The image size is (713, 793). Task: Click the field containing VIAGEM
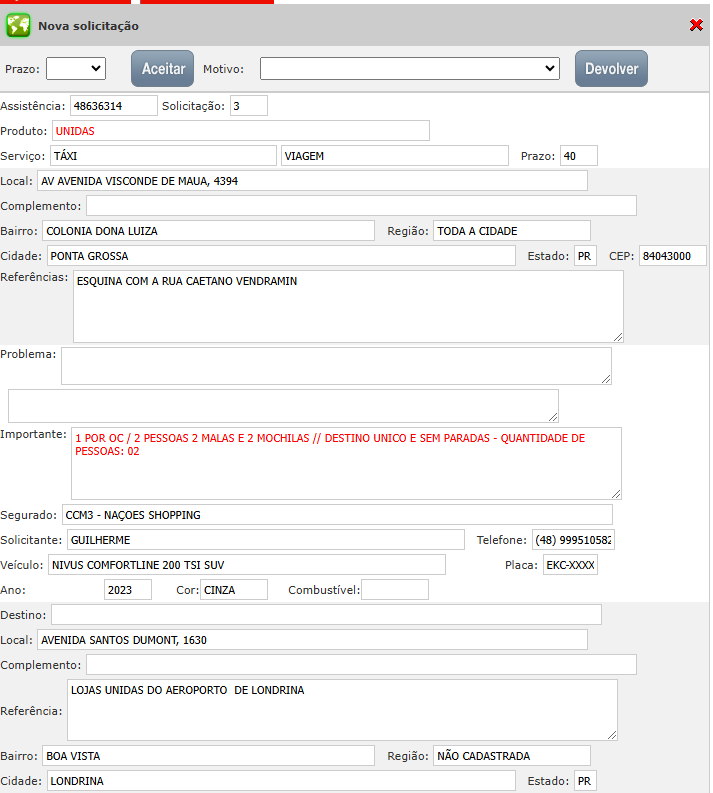[395, 156]
